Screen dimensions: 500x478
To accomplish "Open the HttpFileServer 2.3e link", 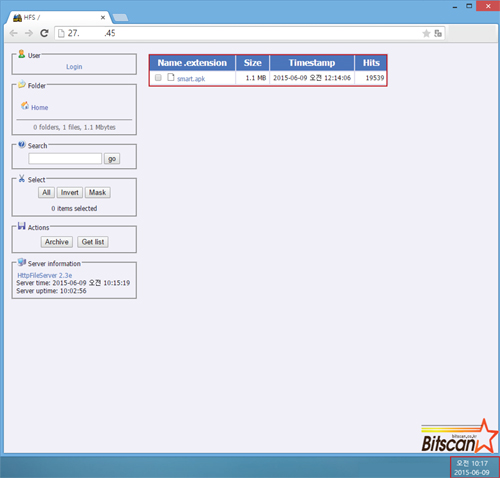I will tap(45, 275).
